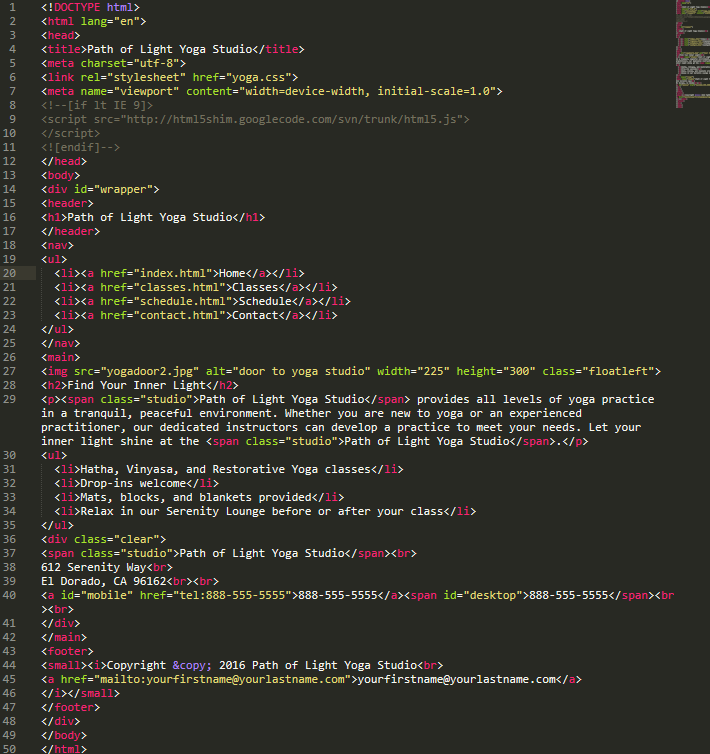710x754 pixels.
Task: Click the span id "desktop" value
Action: pyautogui.click(x=493, y=595)
